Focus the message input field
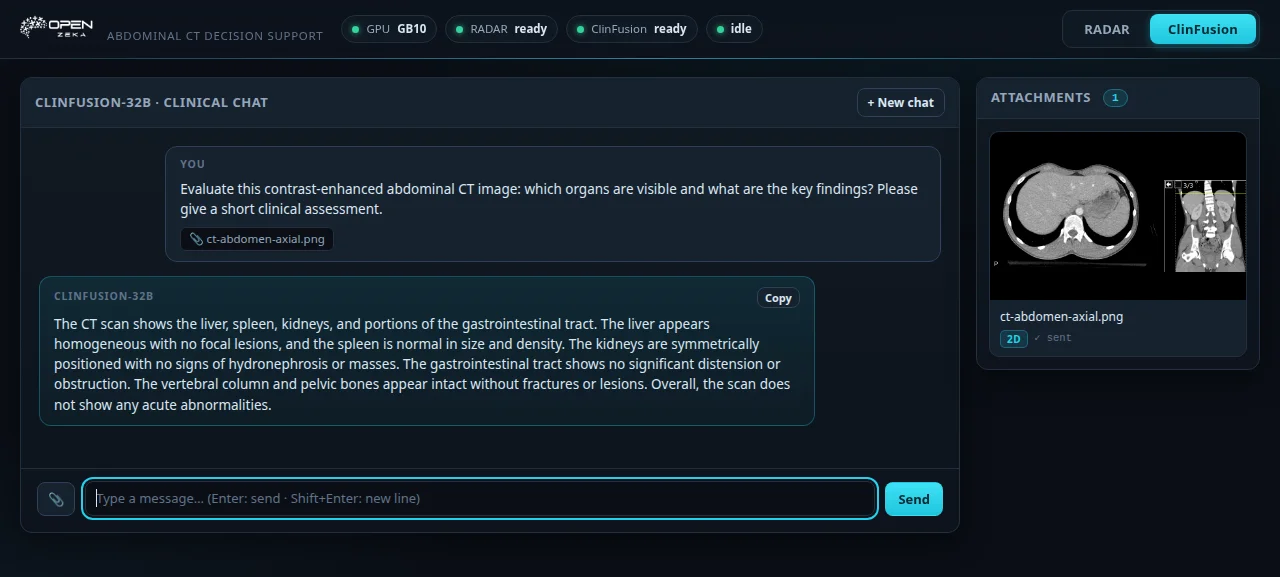The height and width of the screenshot is (577, 1280). (x=480, y=499)
